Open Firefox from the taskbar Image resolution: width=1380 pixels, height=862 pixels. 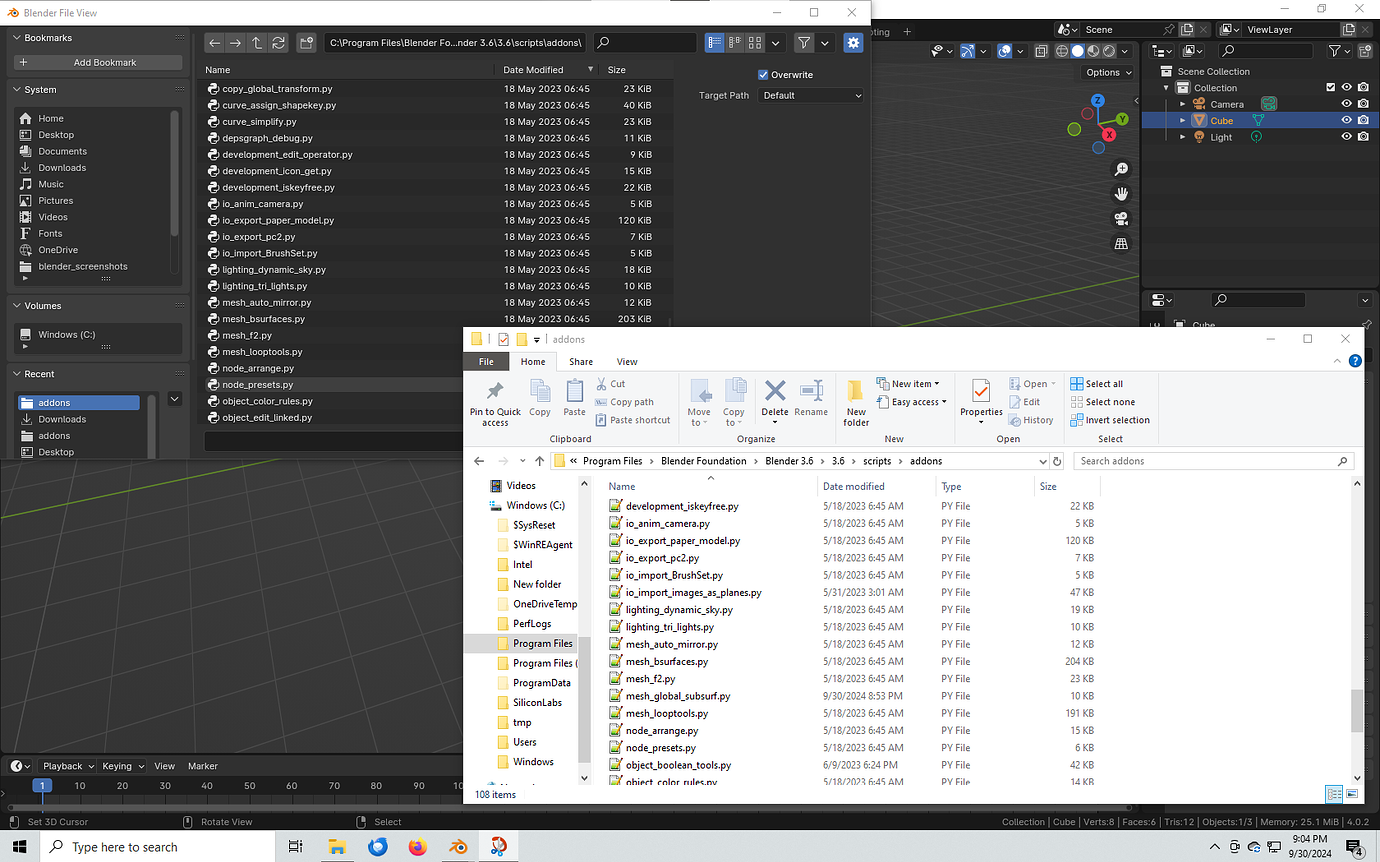417,847
